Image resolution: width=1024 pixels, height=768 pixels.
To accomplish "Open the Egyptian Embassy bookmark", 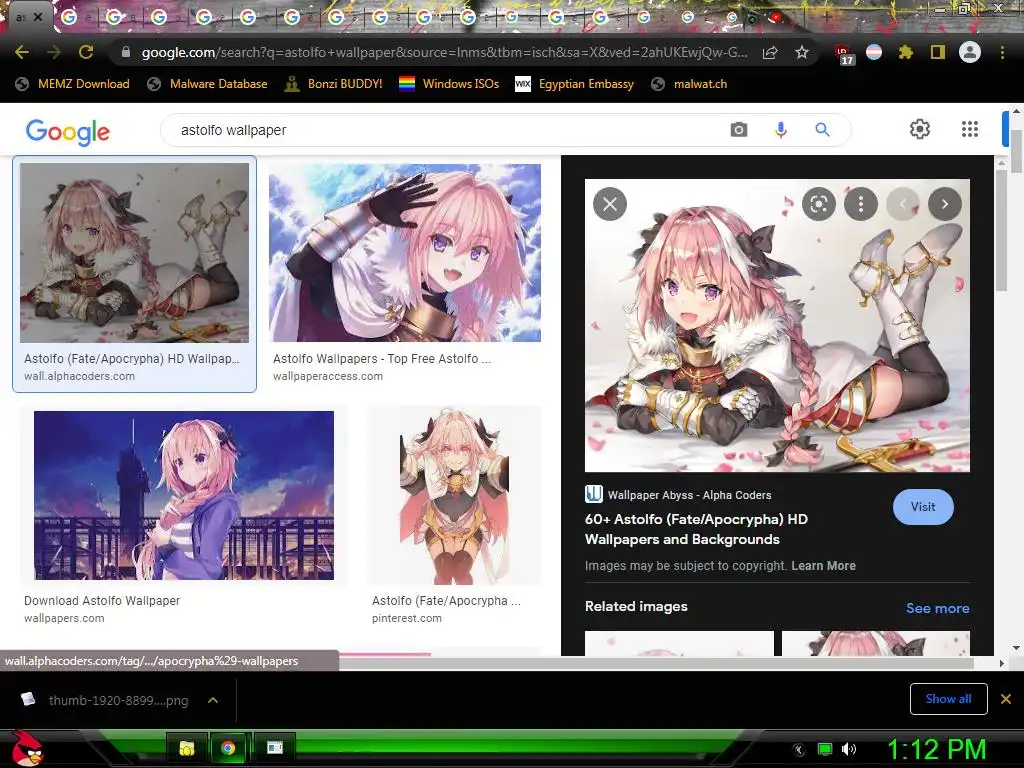I will [x=575, y=84].
